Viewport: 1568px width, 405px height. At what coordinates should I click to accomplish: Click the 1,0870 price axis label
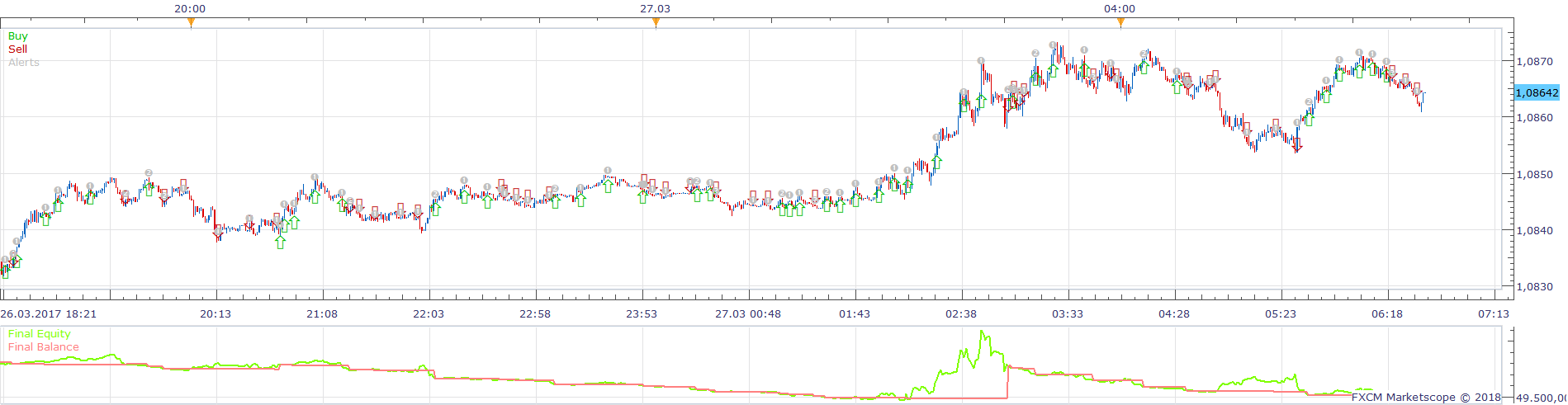click(1534, 62)
